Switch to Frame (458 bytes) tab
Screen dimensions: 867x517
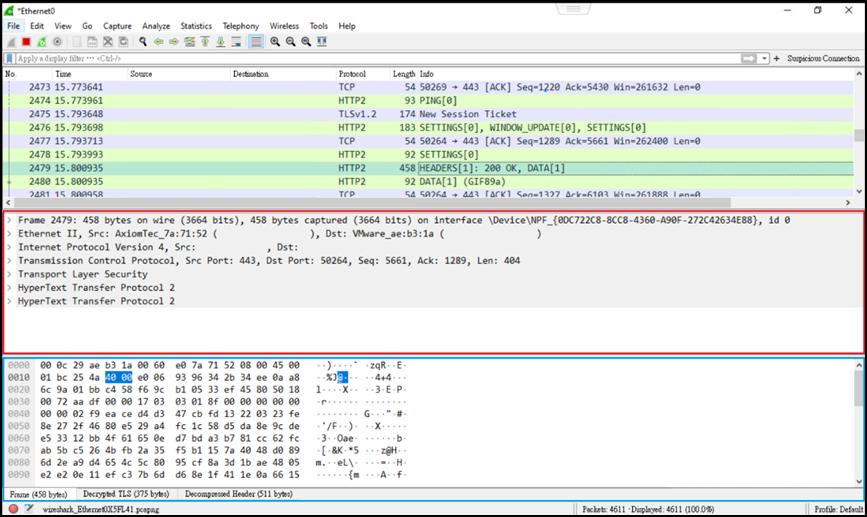click(38, 494)
